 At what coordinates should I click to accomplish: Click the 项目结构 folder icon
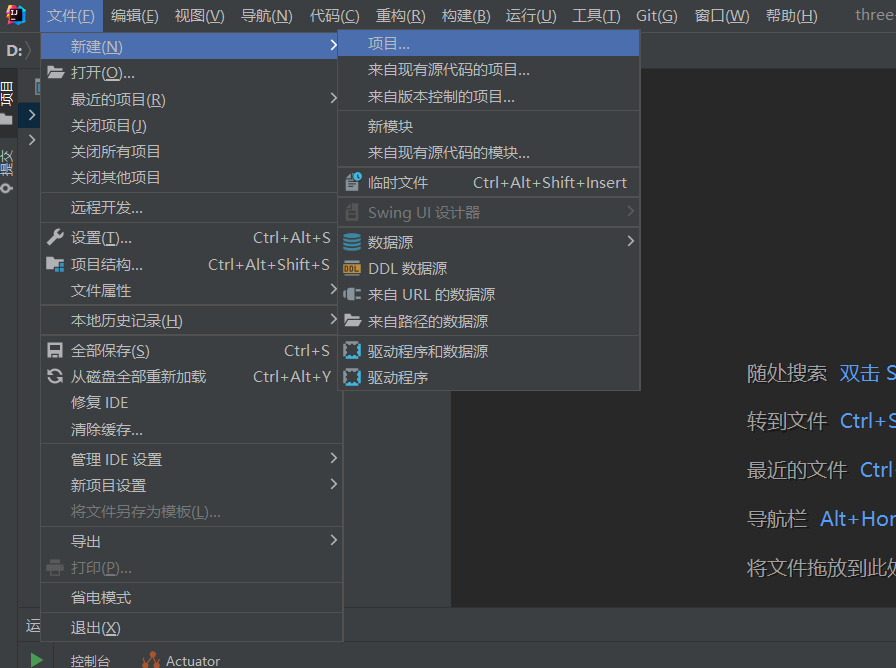[55, 265]
